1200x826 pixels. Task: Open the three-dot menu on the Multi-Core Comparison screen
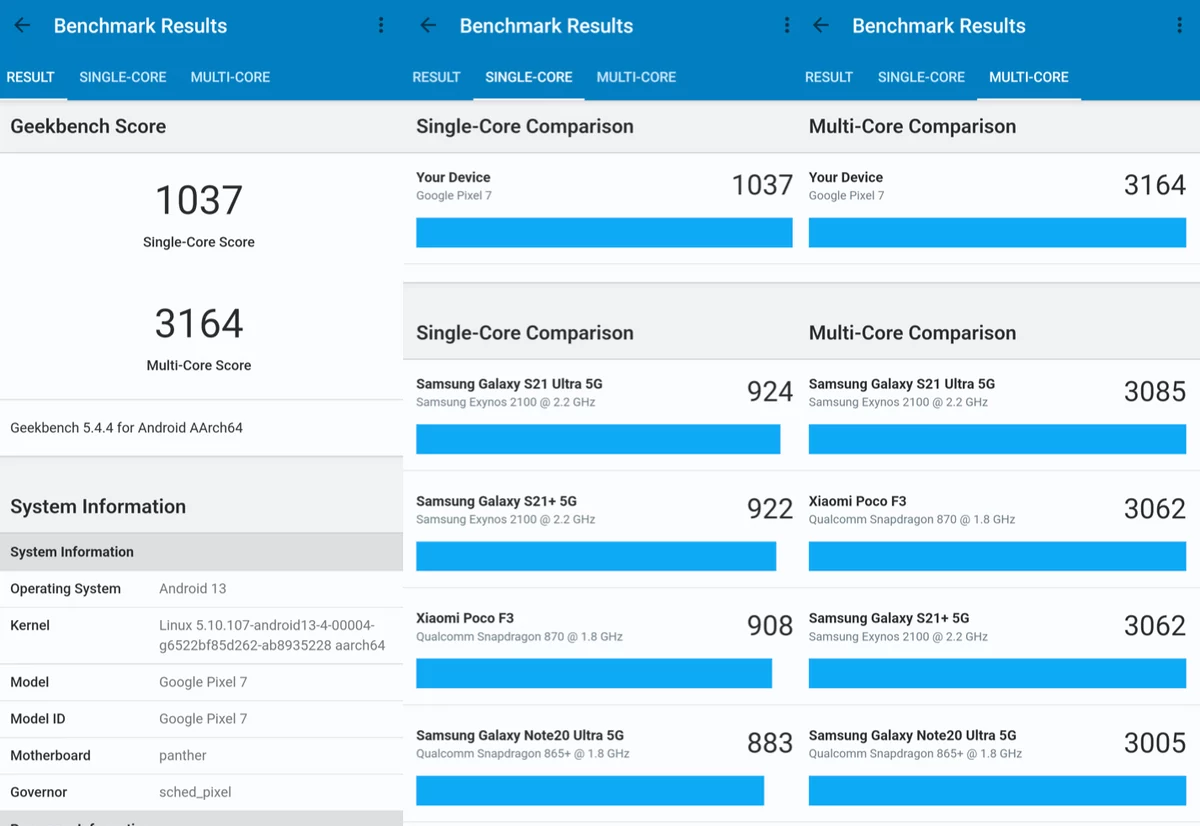(1179, 26)
